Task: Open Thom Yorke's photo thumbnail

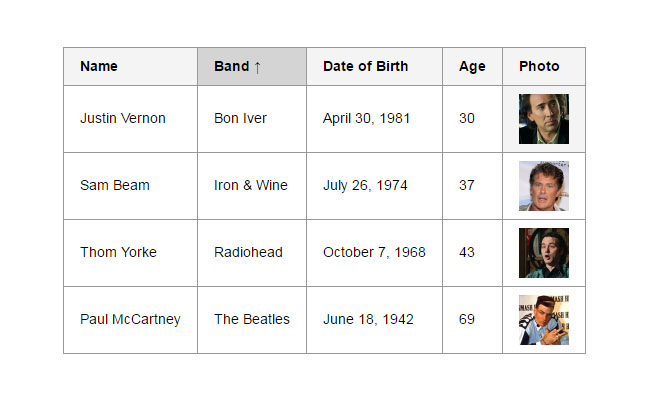Action: [543, 253]
